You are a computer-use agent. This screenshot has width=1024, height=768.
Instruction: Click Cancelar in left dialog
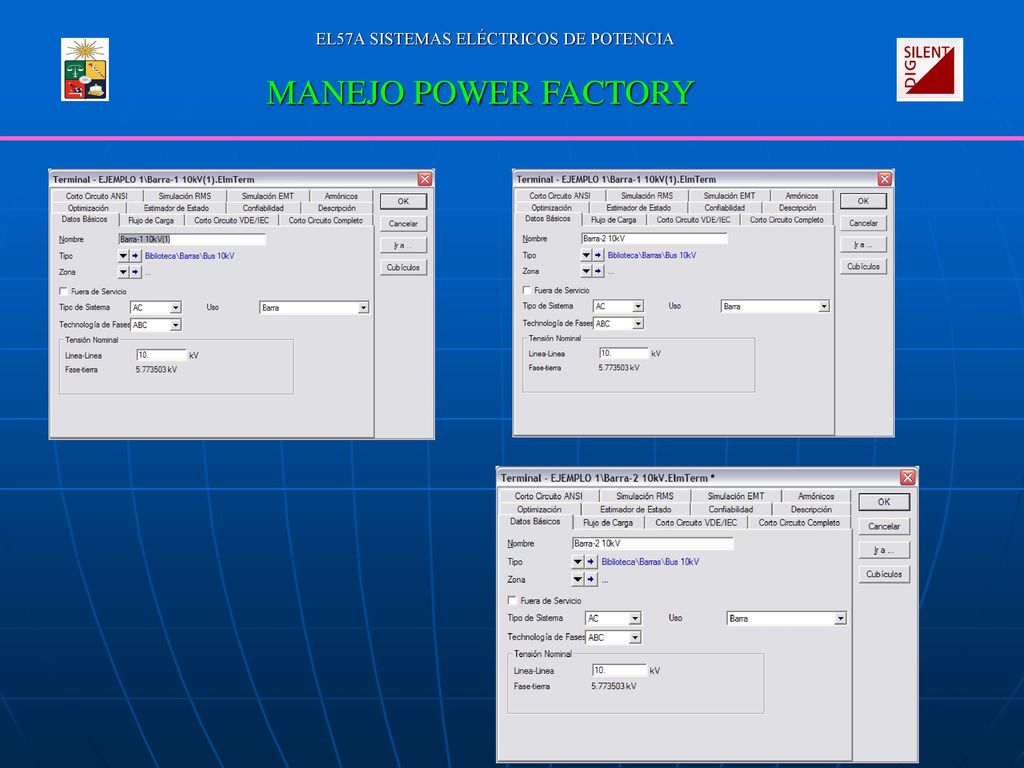(x=403, y=223)
